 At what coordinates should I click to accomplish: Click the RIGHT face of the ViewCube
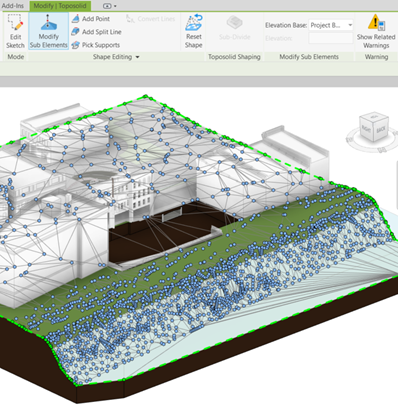[x=366, y=129]
